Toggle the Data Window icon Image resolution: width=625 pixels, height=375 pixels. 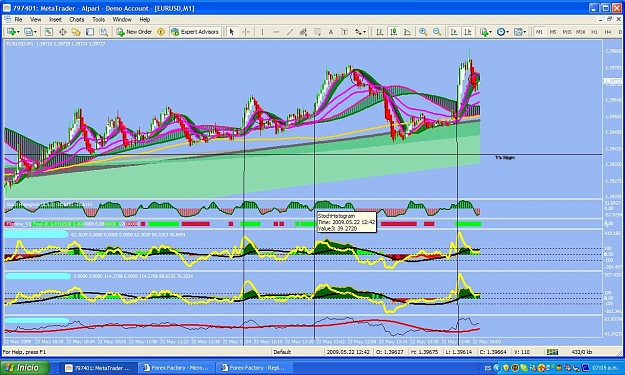click(63, 32)
